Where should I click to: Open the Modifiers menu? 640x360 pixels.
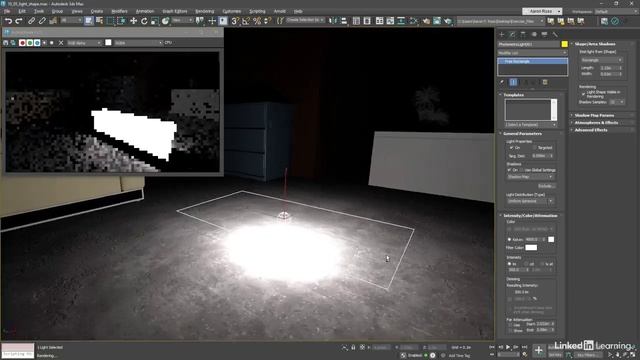coord(119,11)
